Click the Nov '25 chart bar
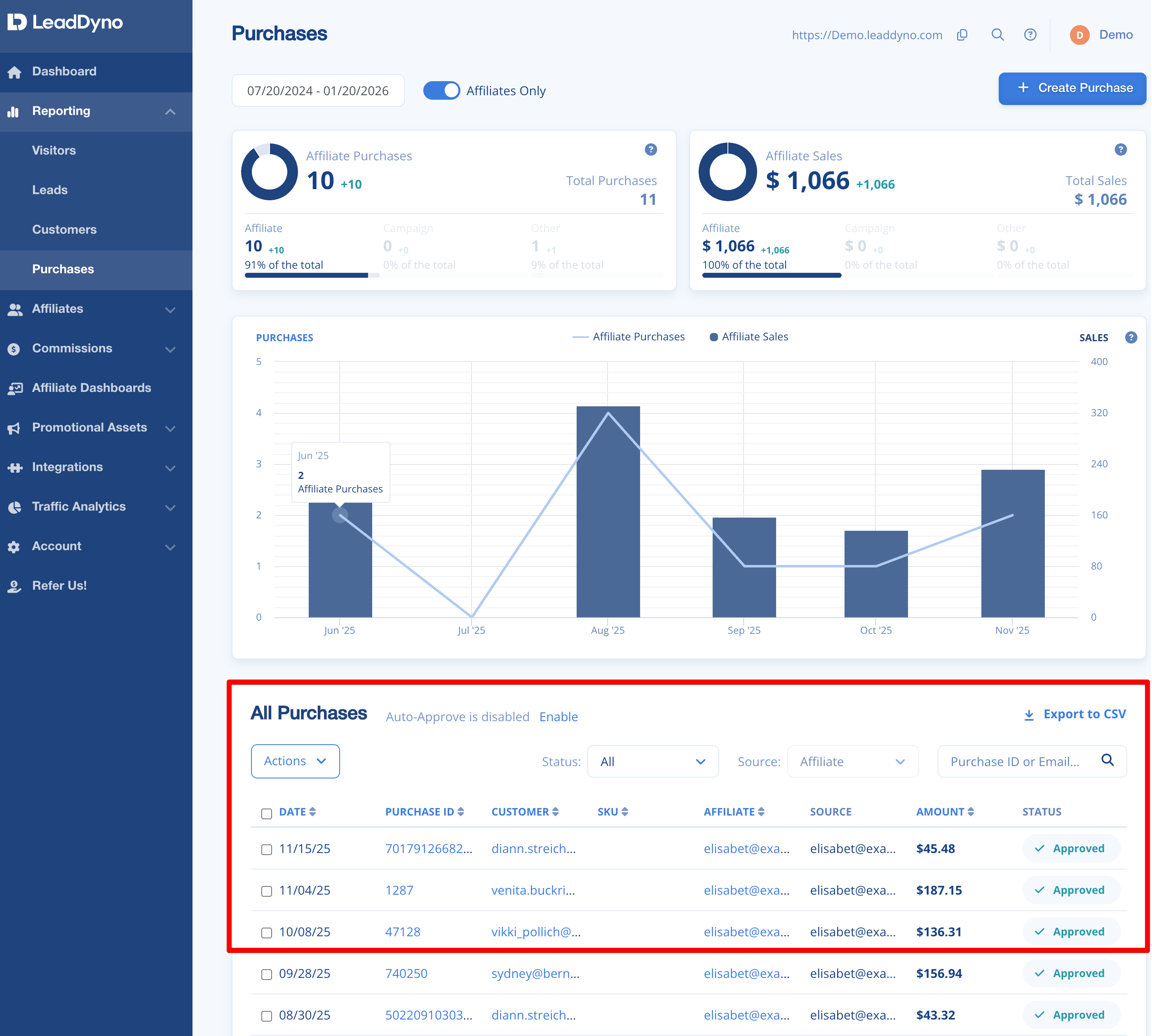 (x=1013, y=544)
